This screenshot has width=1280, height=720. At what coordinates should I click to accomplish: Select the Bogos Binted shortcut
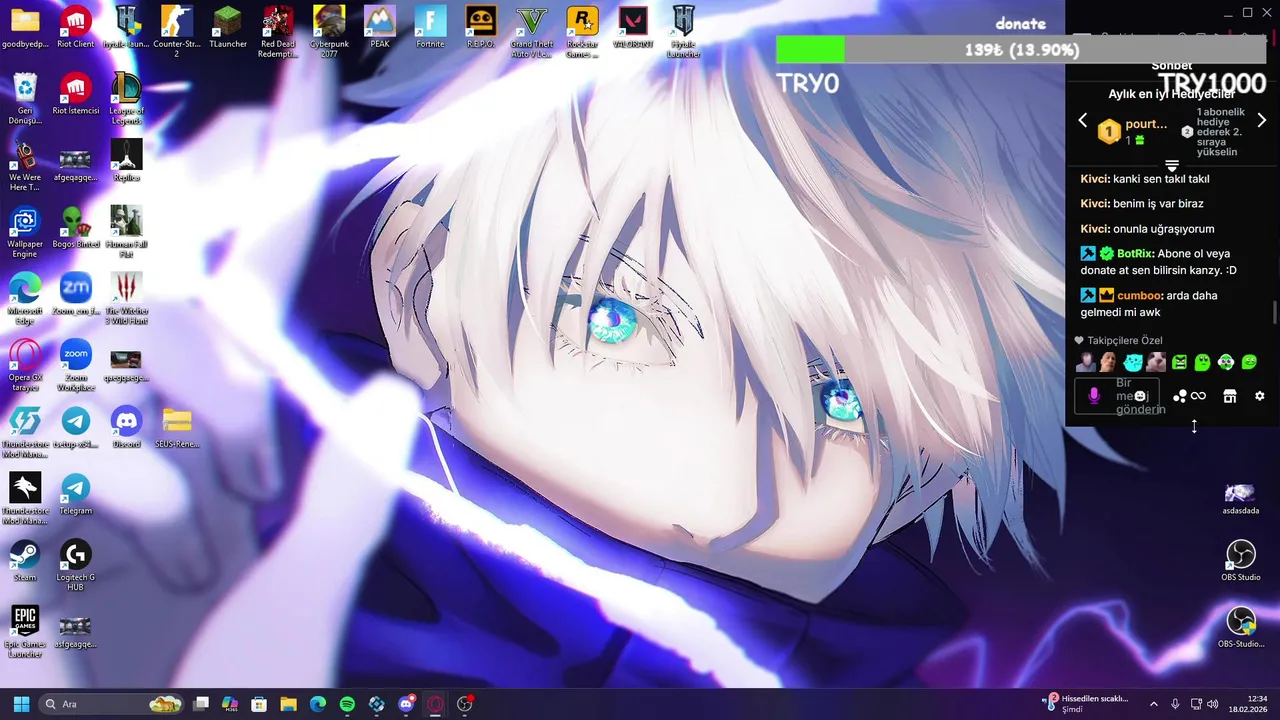(75, 227)
